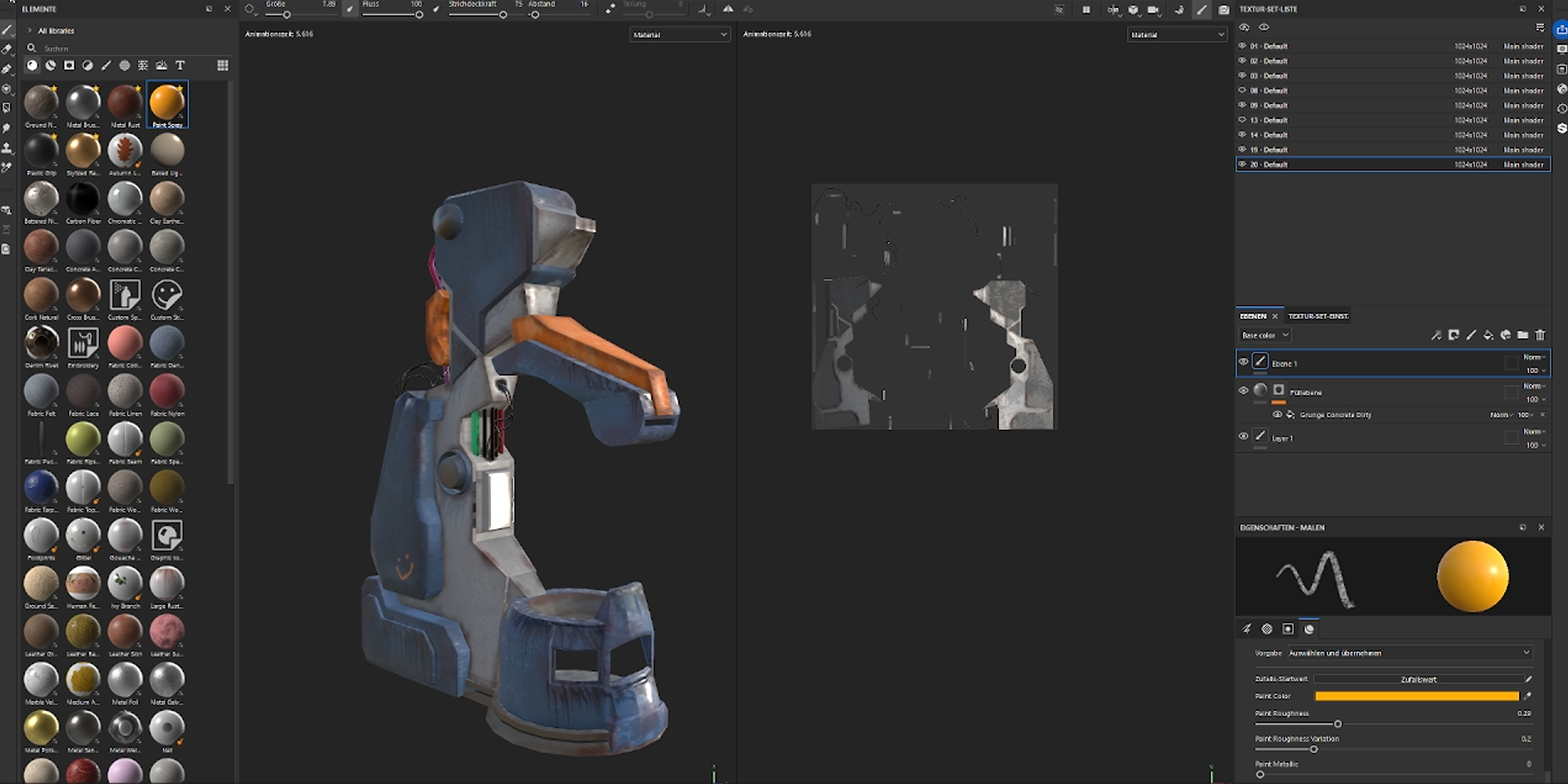Viewport: 1568px width, 784px height.
Task: Open material tab in paint properties
Action: [x=1309, y=629]
